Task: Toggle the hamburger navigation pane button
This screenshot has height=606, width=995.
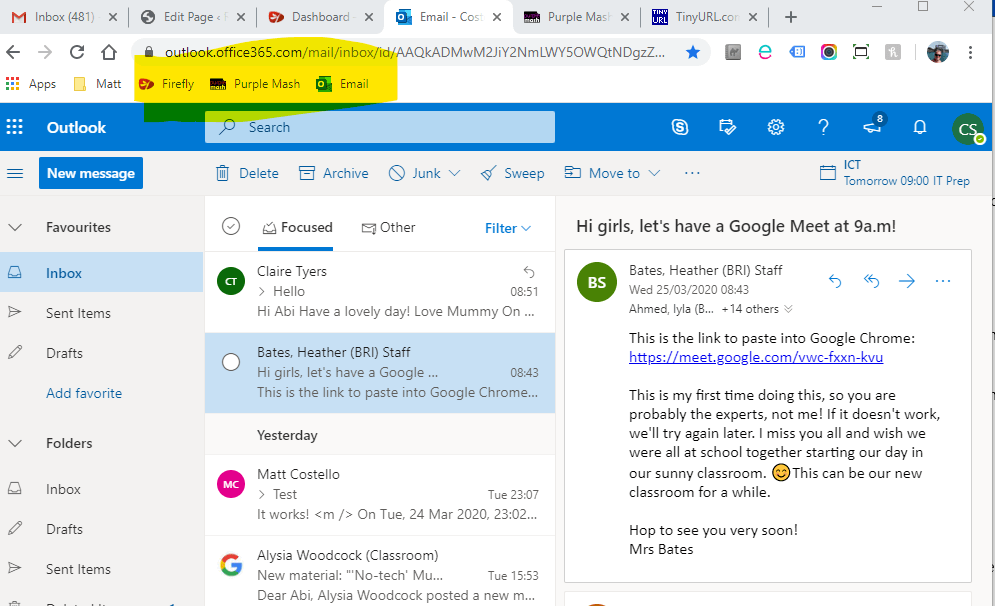Action: (x=15, y=173)
